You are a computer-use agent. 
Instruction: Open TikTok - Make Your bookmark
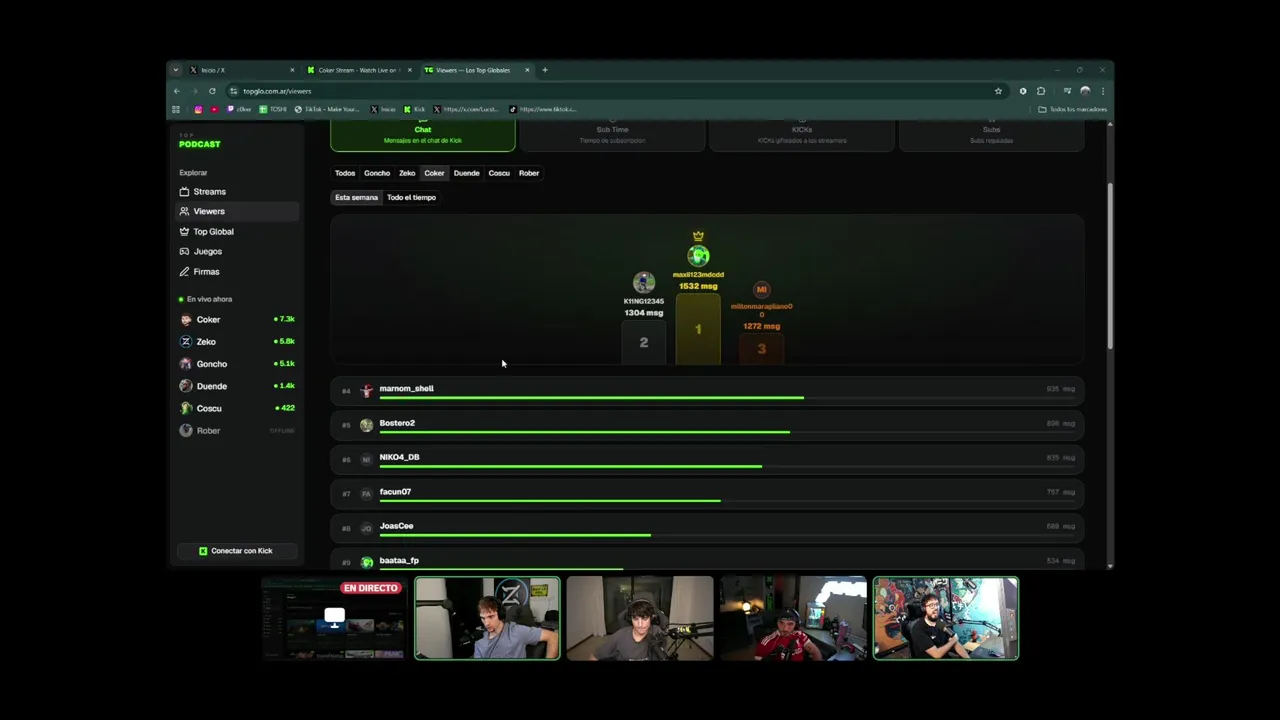327,109
